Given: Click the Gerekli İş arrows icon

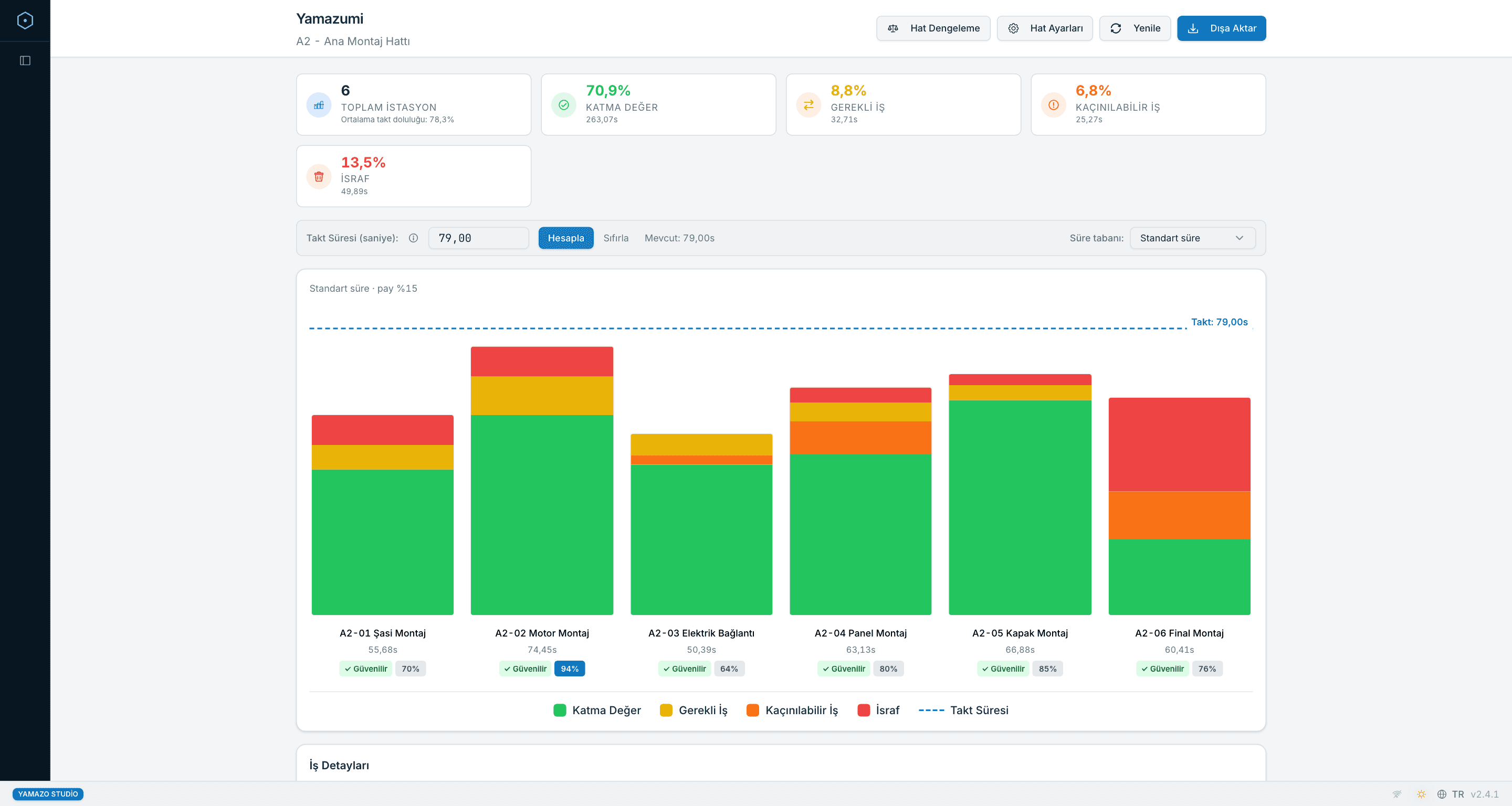Looking at the screenshot, I should [x=808, y=105].
